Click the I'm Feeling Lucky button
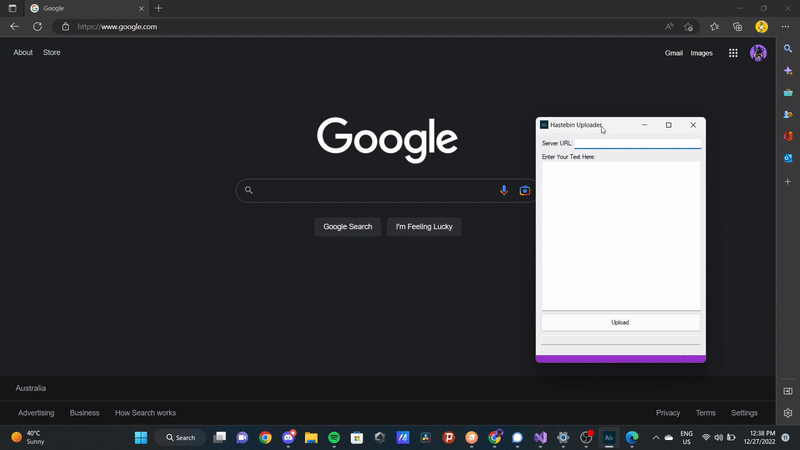 coord(424,227)
